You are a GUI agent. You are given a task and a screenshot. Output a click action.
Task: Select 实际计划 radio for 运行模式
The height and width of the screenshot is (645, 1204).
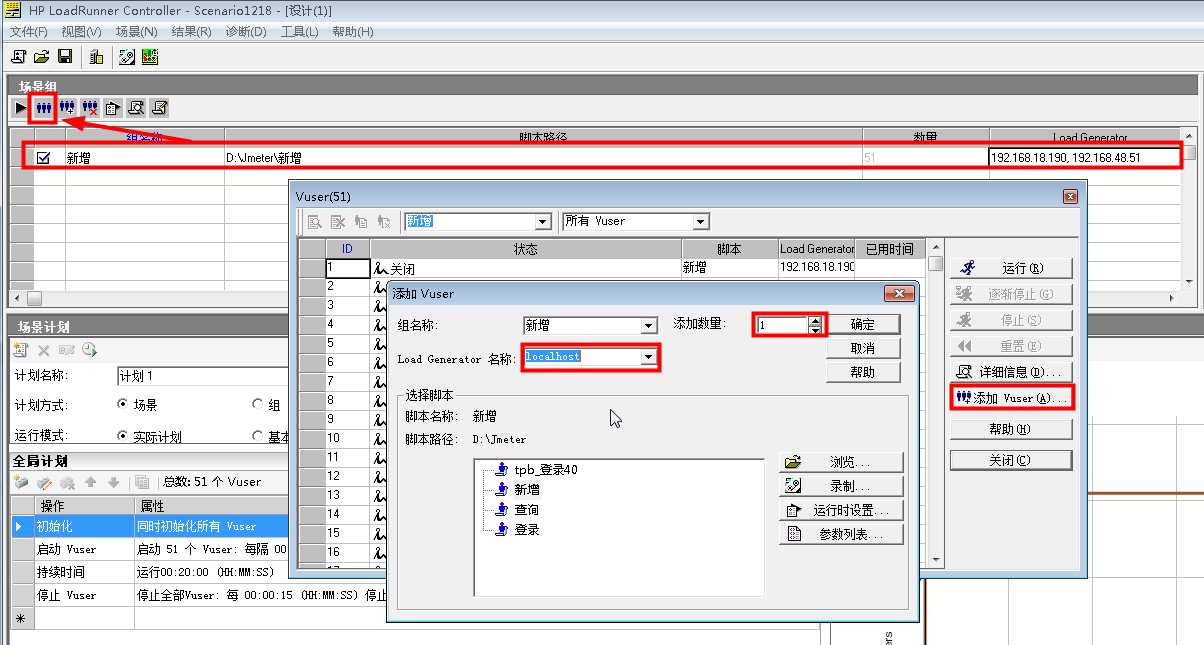[123, 436]
